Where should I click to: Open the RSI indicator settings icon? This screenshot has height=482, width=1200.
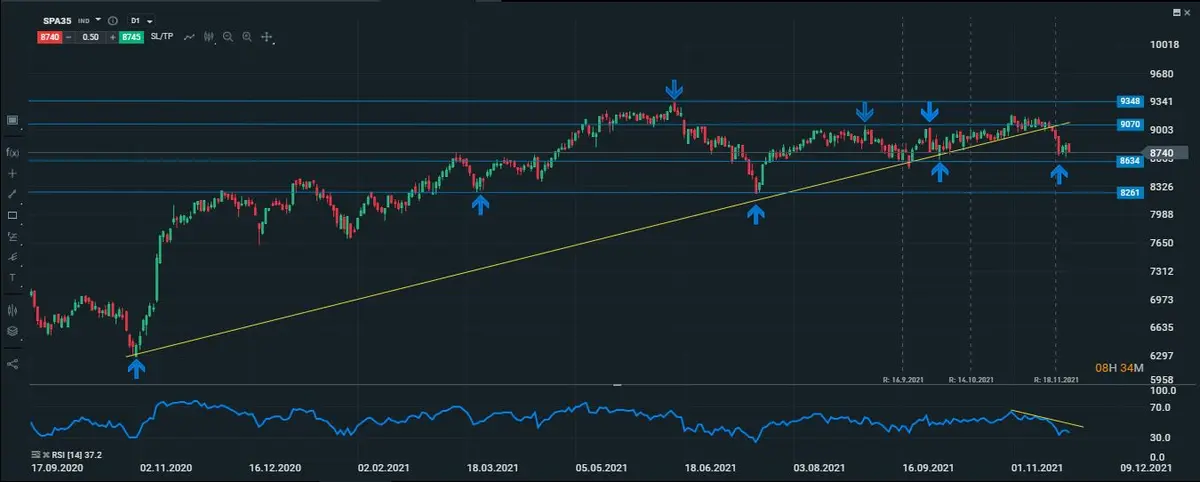tap(37, 454)
